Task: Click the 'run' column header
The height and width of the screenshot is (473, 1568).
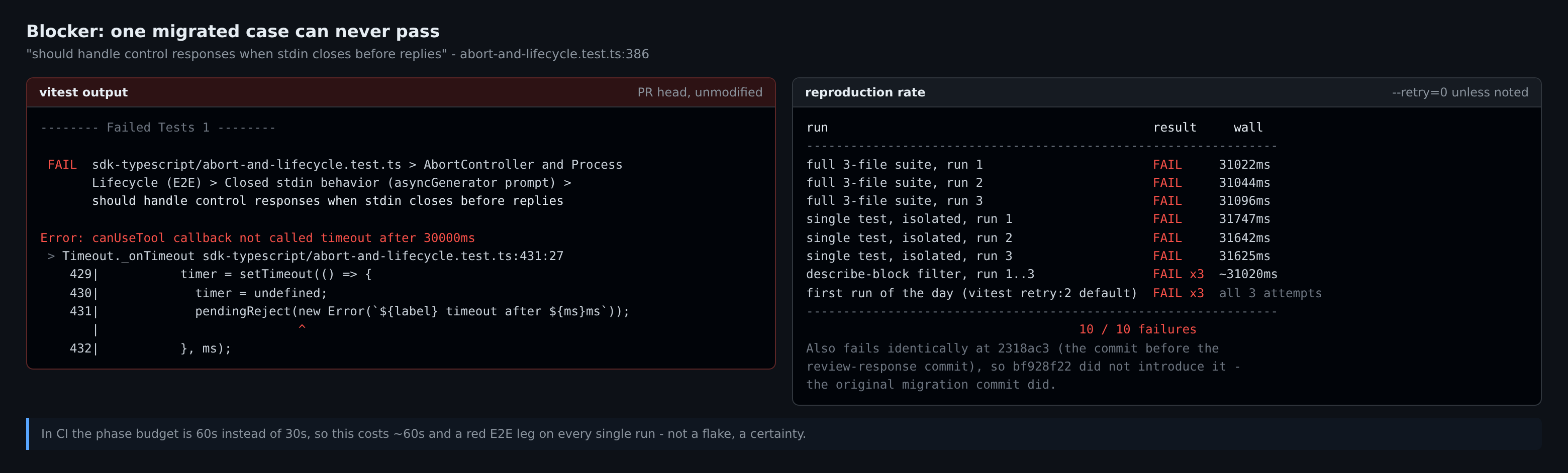Action: click(817, 128)
